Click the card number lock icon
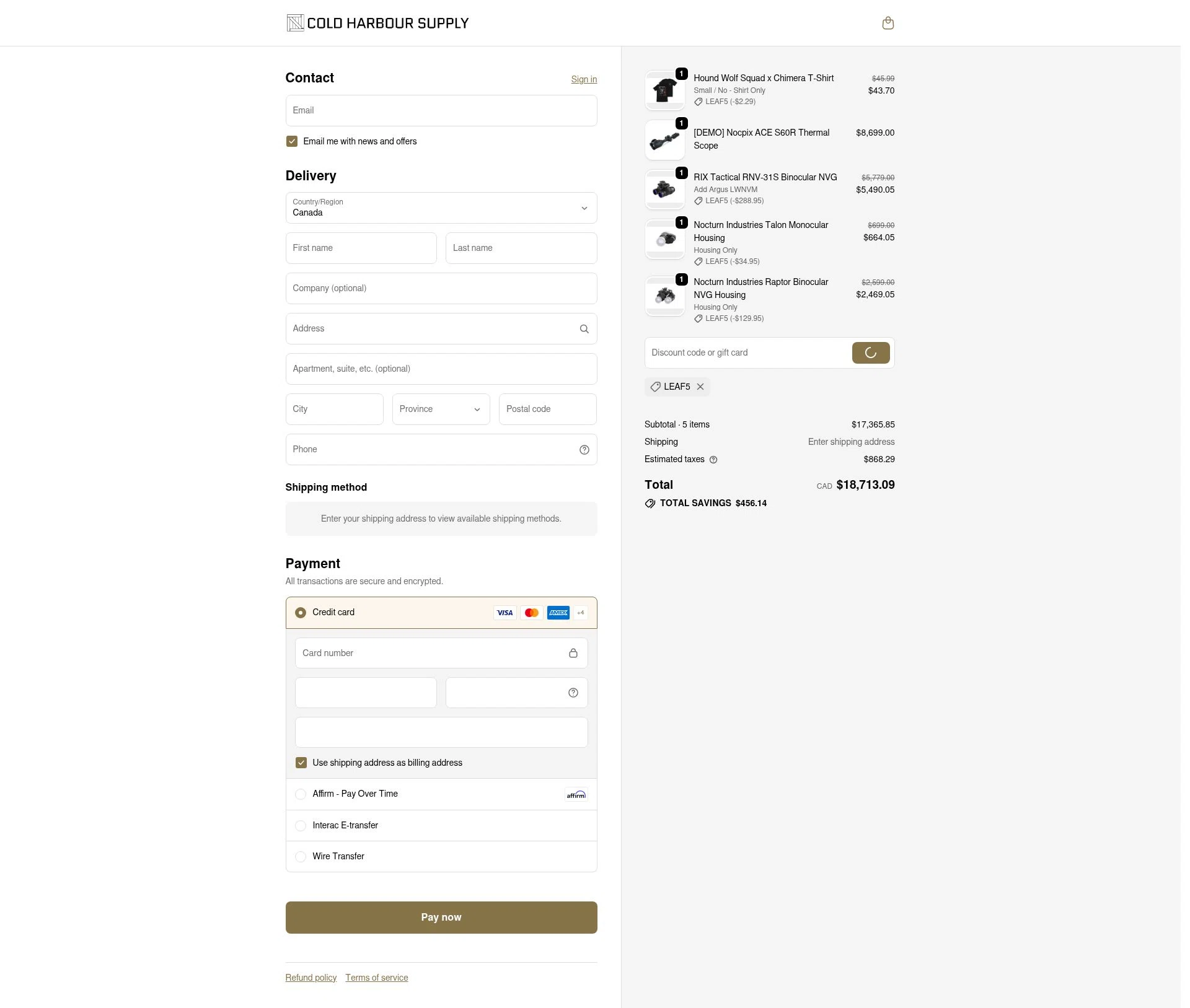Screen dimensions: 1190x1008 [573, 653]
